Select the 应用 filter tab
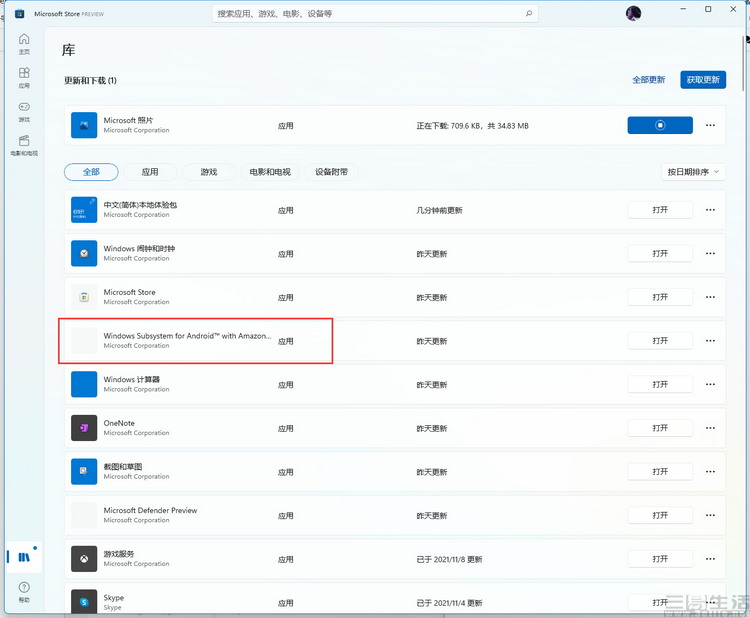The image size is (750, 618). 150,172
